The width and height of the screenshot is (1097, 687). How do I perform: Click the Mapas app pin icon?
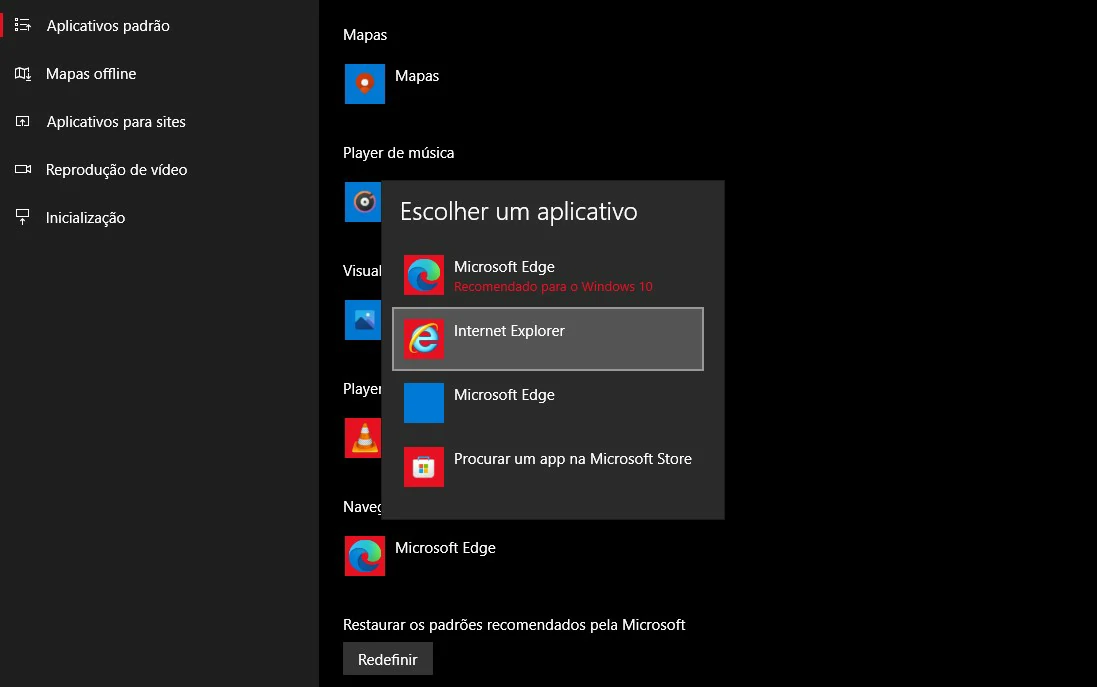click(x=365, y=84)
